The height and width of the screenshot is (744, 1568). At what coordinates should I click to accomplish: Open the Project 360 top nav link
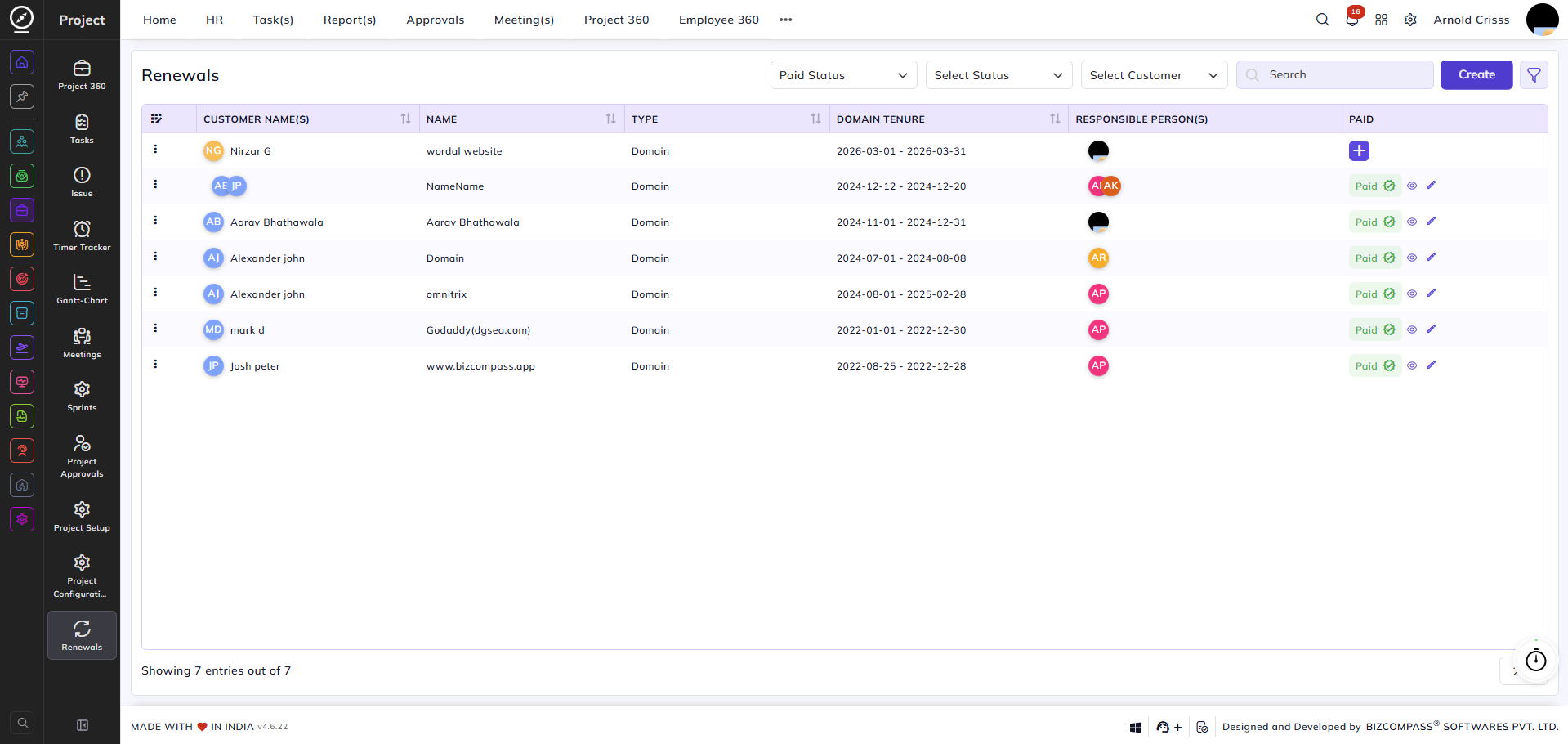[616, 20]
